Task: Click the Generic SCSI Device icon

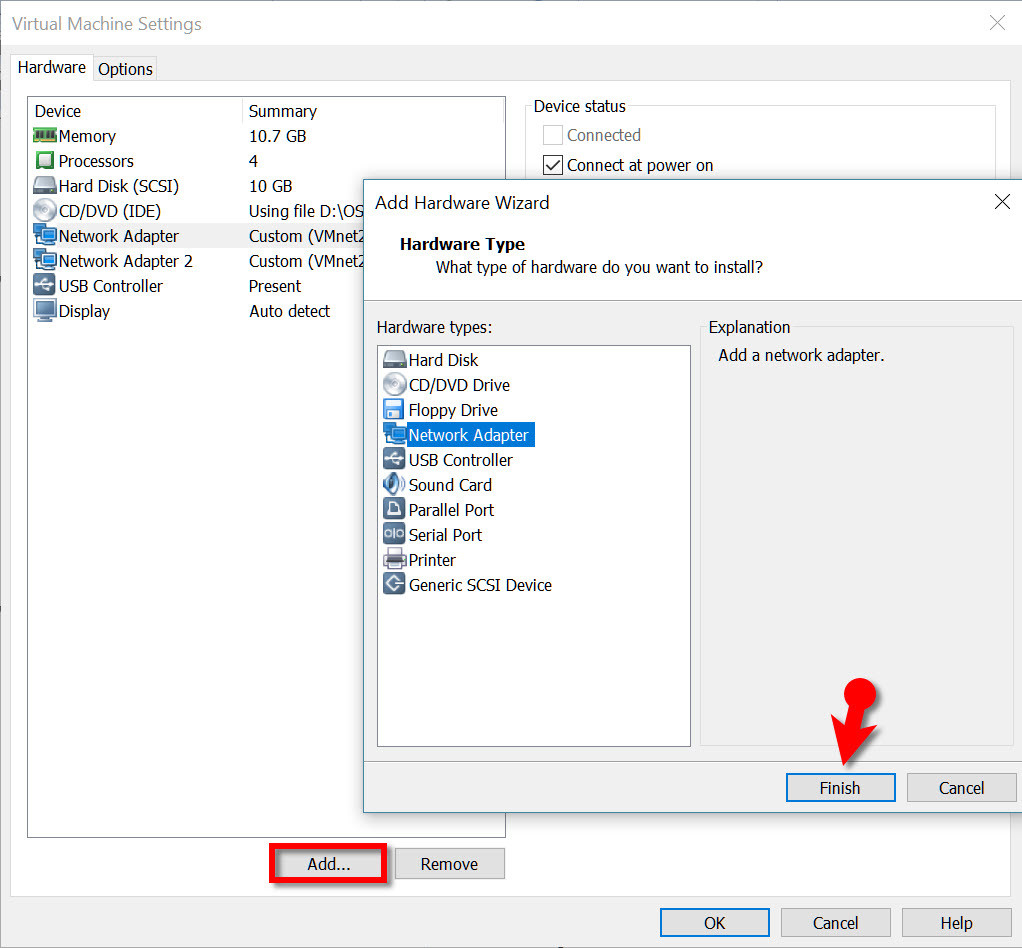Action: 394,584
